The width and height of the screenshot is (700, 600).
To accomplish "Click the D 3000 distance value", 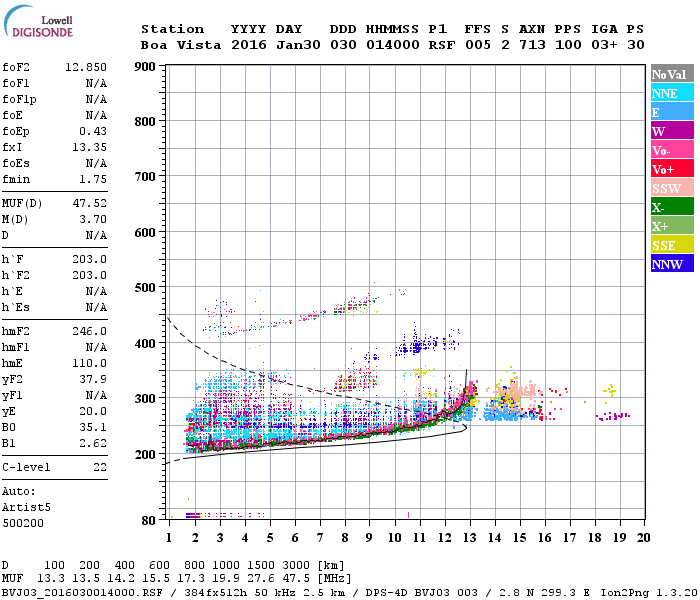I will [x=296, y=566].
